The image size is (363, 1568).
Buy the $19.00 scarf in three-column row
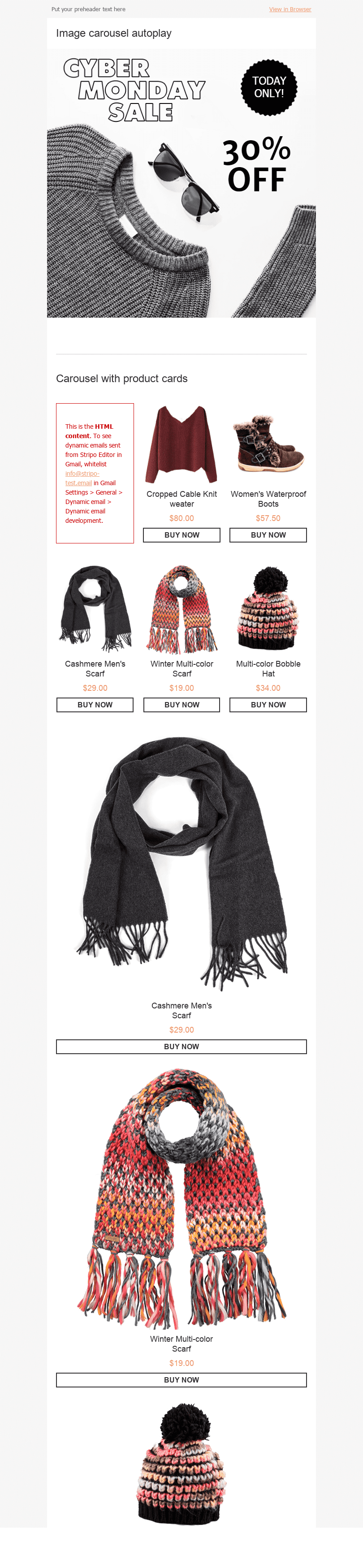[x=181, y=705]
